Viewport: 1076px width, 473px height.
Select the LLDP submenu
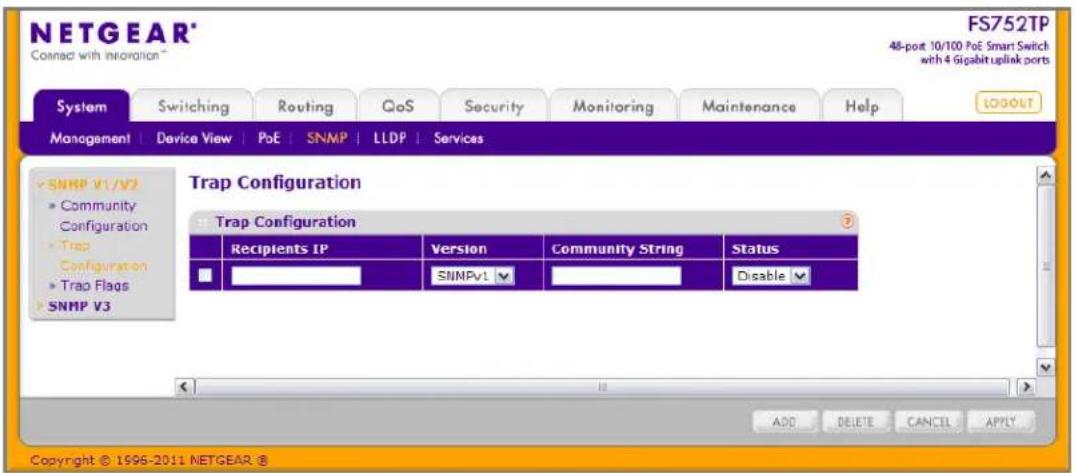click(390, 139)
